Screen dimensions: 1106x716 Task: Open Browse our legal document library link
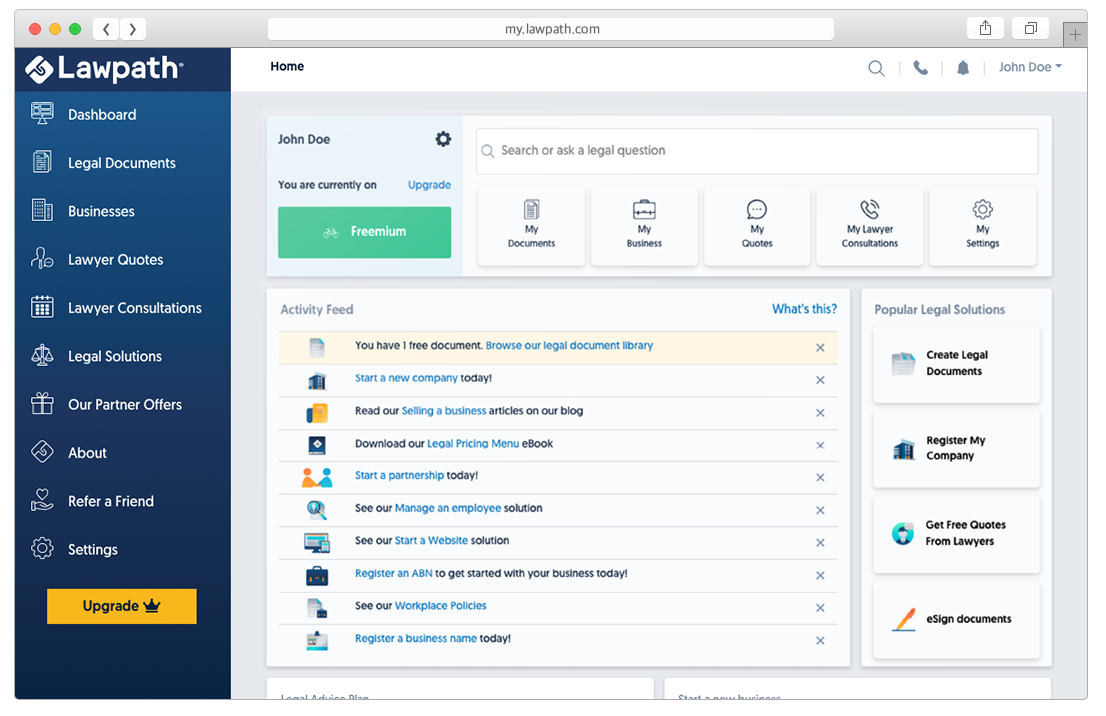coord(569,346)
